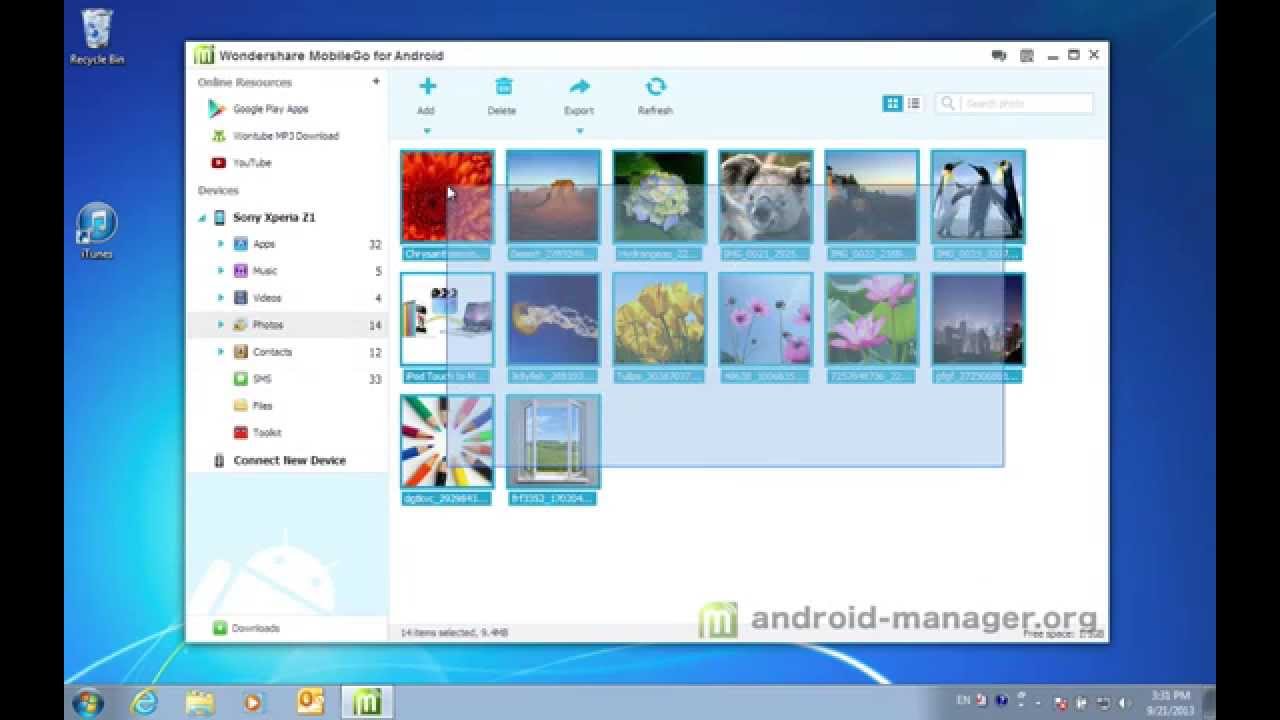This screenshot has height=720, width=1280.
Task: Expand the Contacts tree node
Action: coord(220,352)
